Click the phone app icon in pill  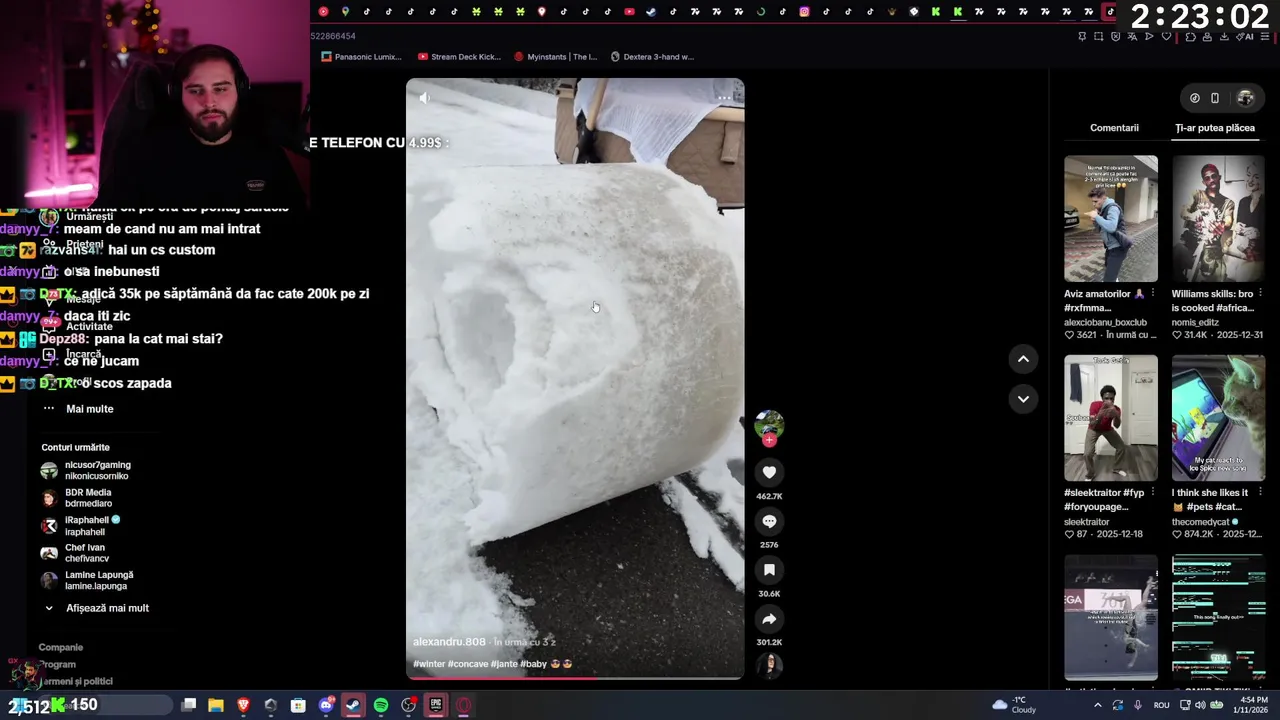click(1215, 98)
